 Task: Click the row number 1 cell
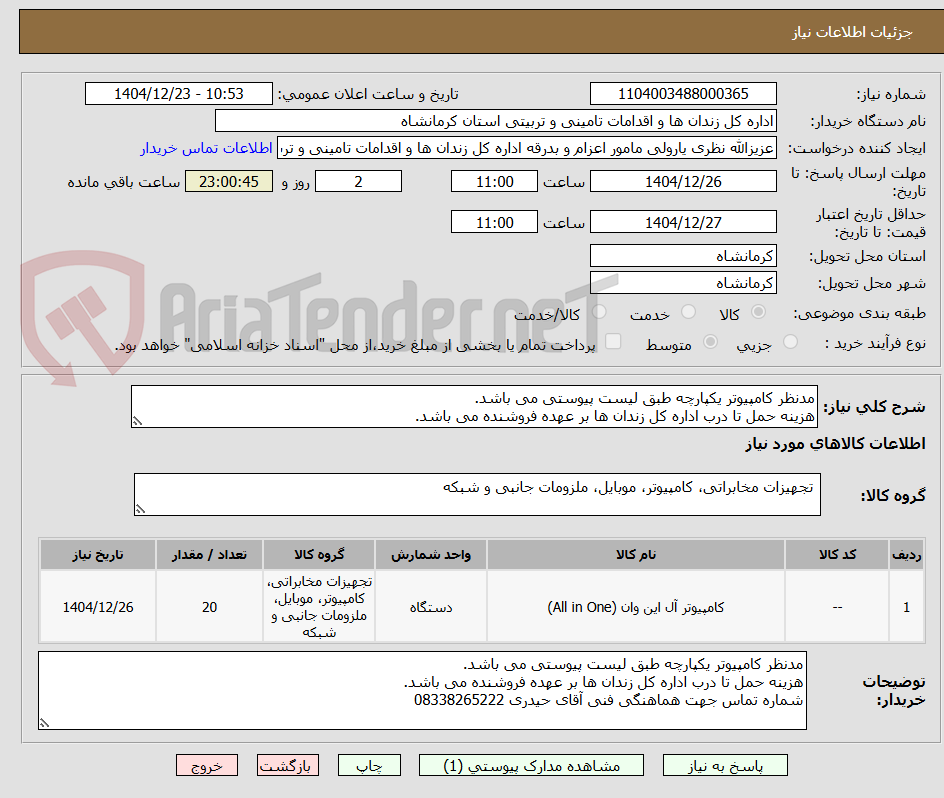tap(907, 607)
